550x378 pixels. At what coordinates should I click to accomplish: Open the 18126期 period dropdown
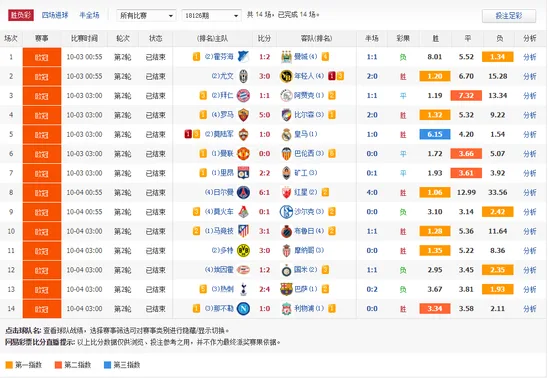tap(211, 15)
